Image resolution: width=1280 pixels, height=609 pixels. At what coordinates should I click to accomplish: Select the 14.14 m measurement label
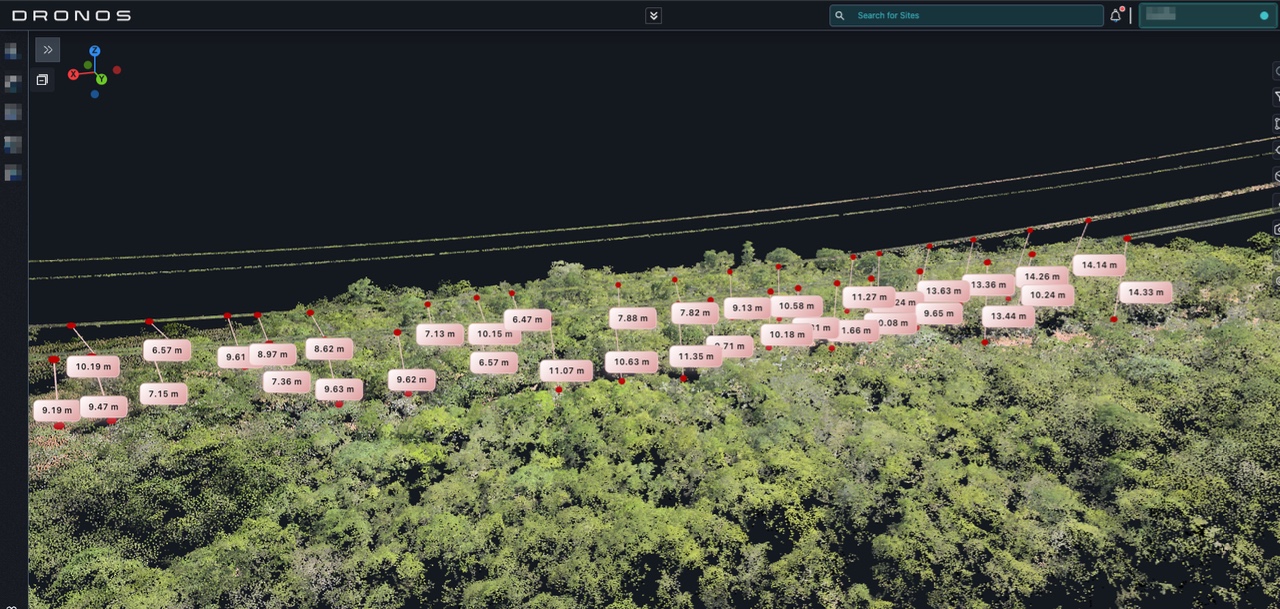point(1099,265)
